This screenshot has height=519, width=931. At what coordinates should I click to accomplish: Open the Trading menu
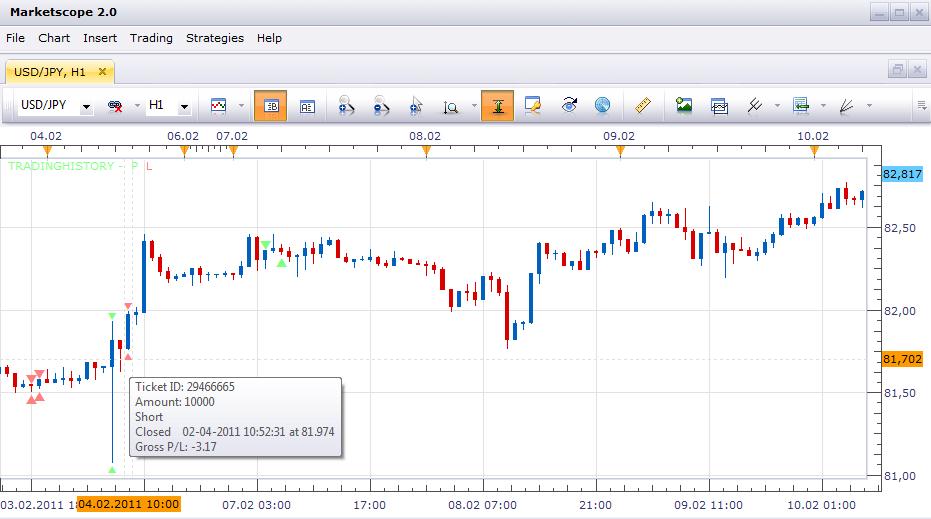[151, 38]
